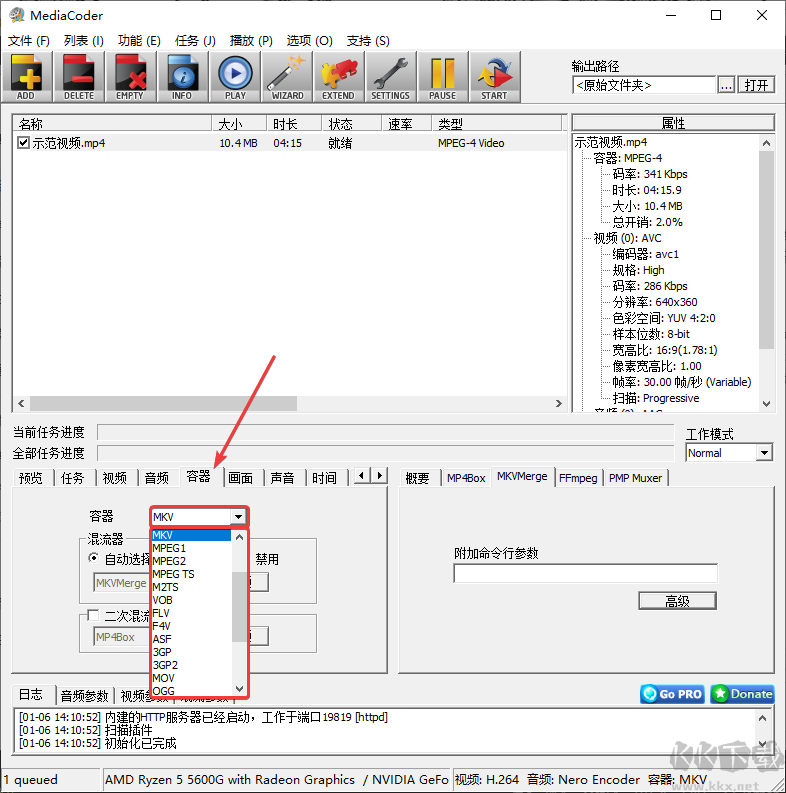
Task: Open the 功能 (E) menu
Action: point(139,40)
